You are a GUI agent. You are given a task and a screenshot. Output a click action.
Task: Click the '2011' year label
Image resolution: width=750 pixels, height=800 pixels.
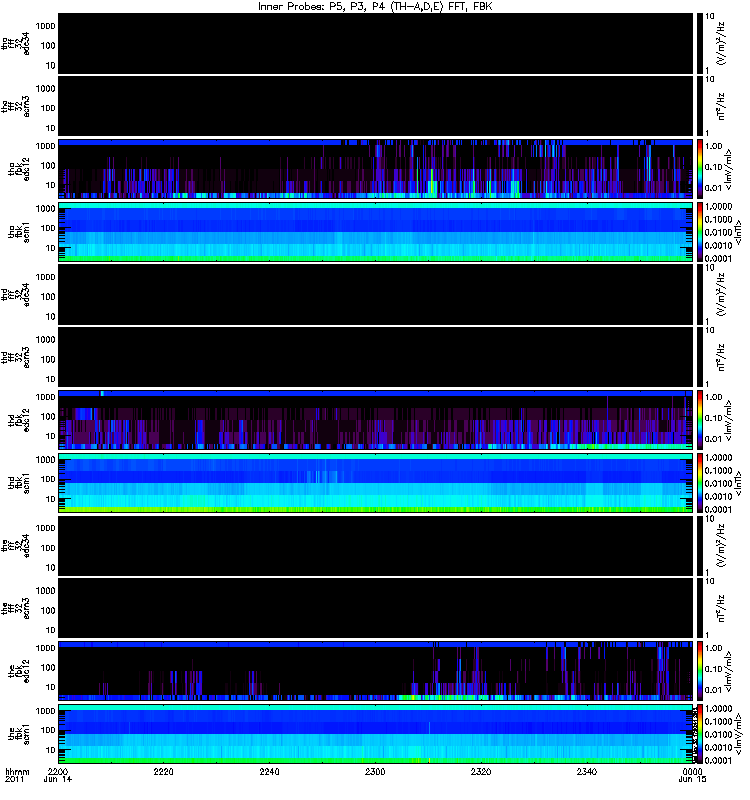pyautogui.click(x=14, y=779)
